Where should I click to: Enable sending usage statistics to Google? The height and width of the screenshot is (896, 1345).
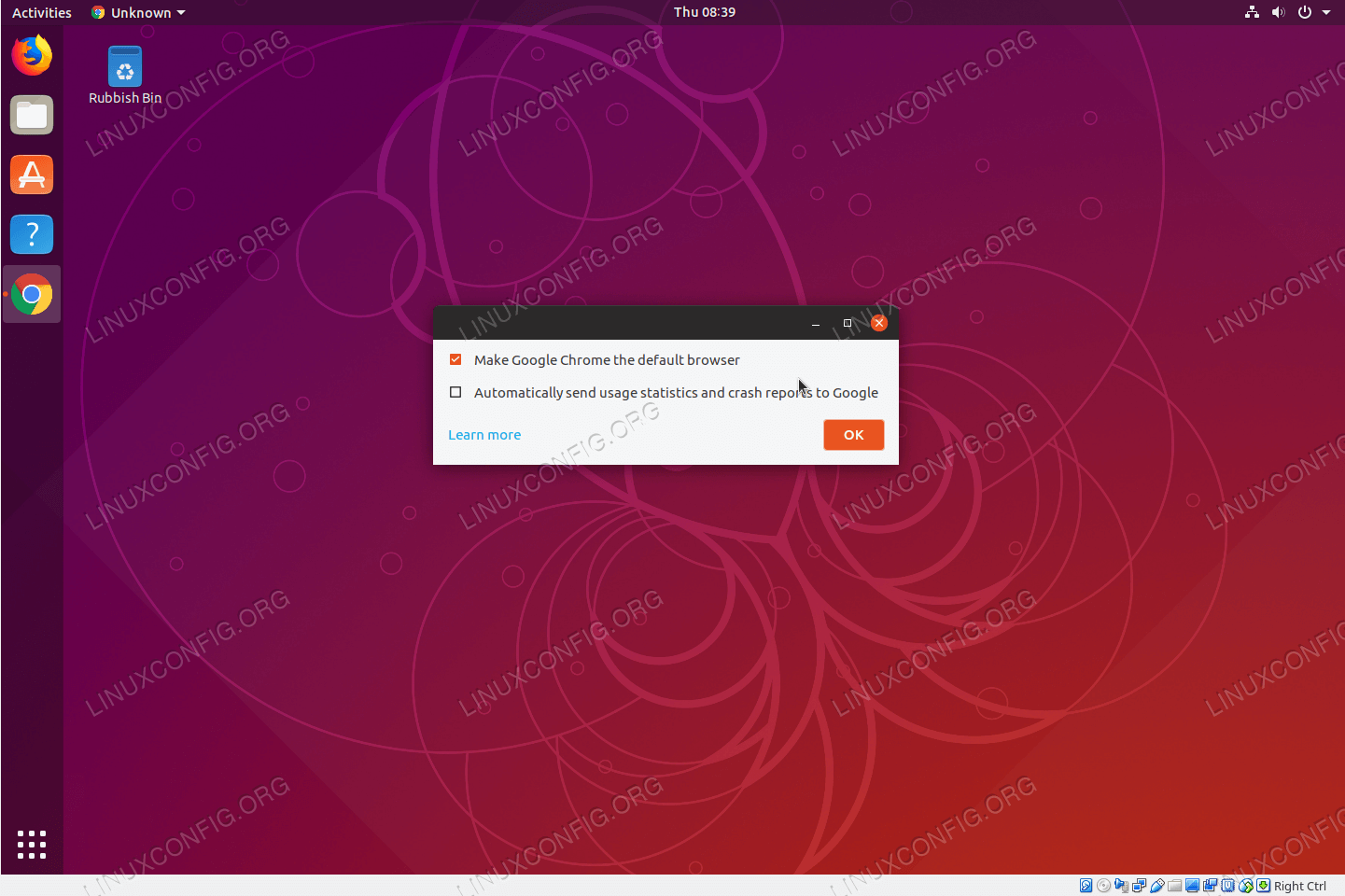coord(455,392)
